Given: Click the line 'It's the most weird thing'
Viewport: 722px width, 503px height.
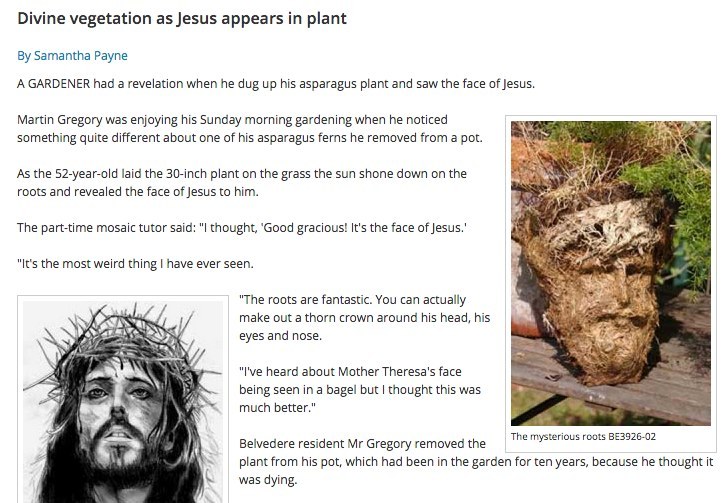Looking at the screenshot, I should pyautogui.click(x=135, y=264).
